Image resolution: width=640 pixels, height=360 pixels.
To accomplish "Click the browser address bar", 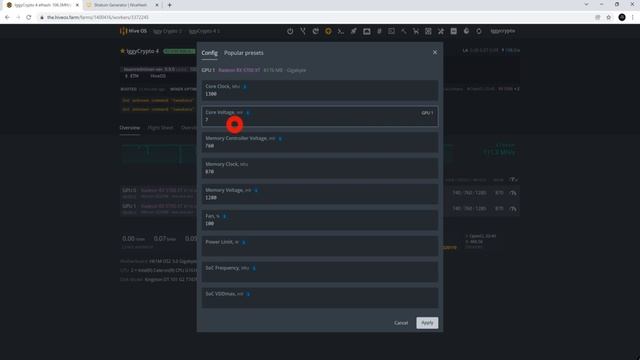I will pyautogui.click(x=314, y=17).
